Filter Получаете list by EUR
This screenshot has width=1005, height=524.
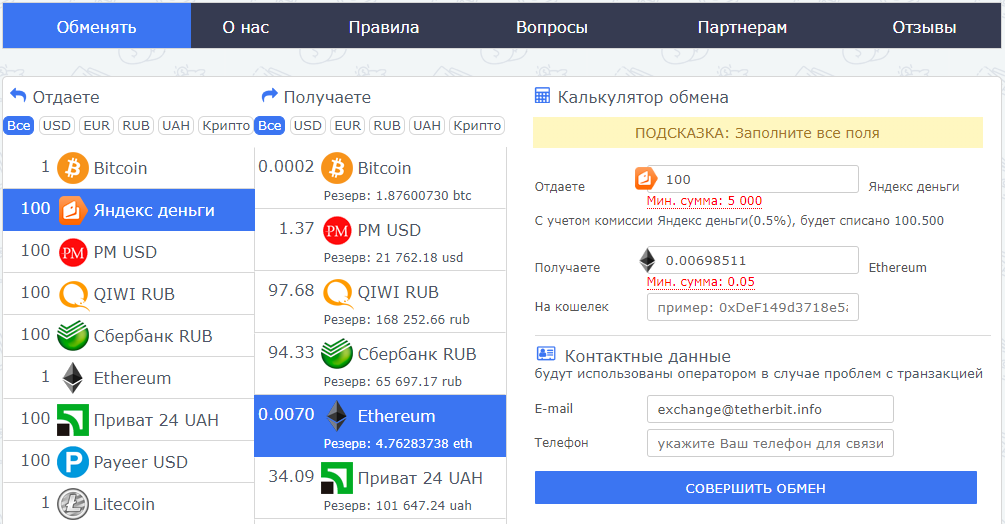click(348, 126)
